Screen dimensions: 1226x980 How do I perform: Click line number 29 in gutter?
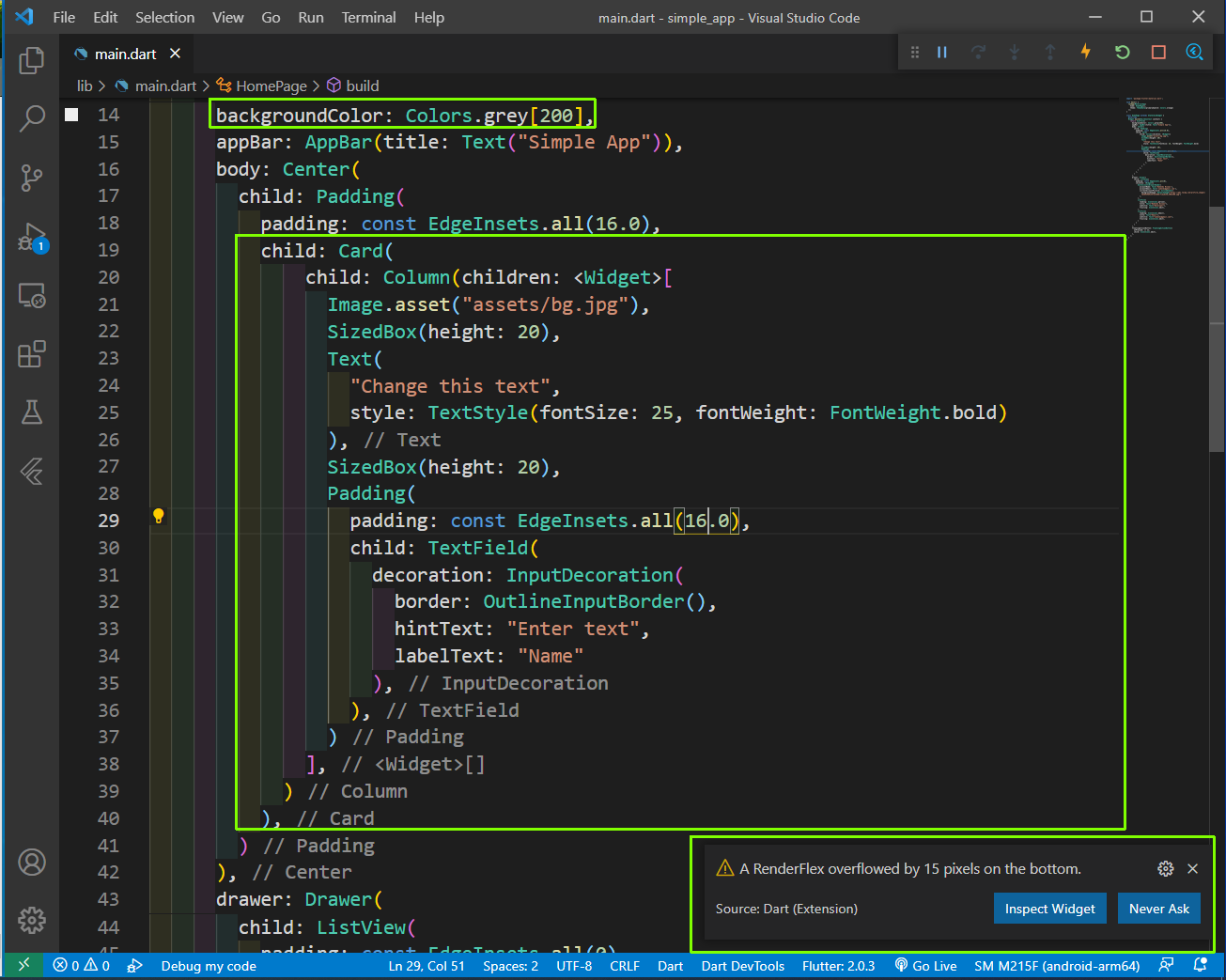point(109,521)
